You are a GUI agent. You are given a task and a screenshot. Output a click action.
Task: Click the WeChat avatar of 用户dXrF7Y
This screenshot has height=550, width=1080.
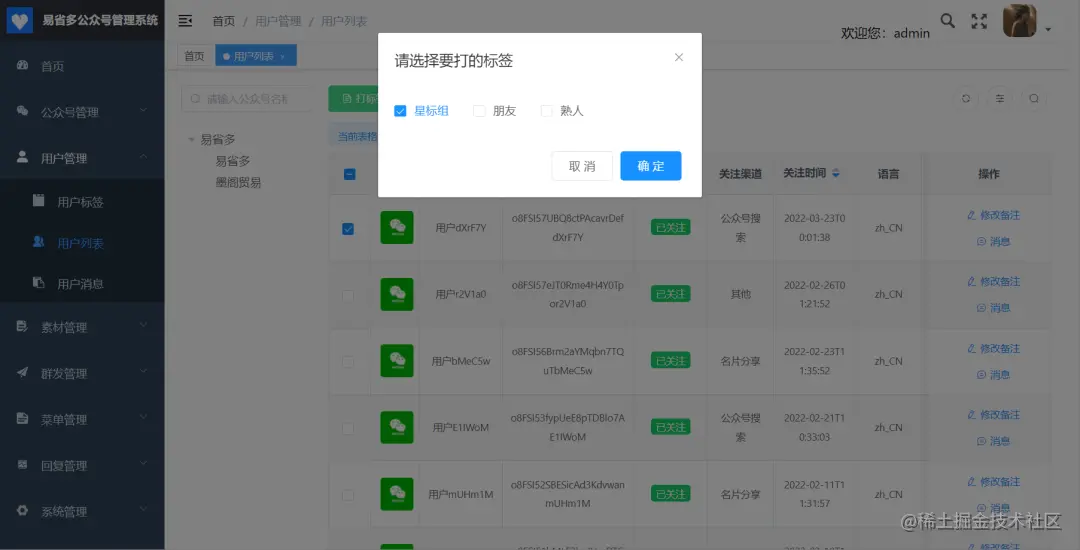pyautogui.click(x=397, y=227)
